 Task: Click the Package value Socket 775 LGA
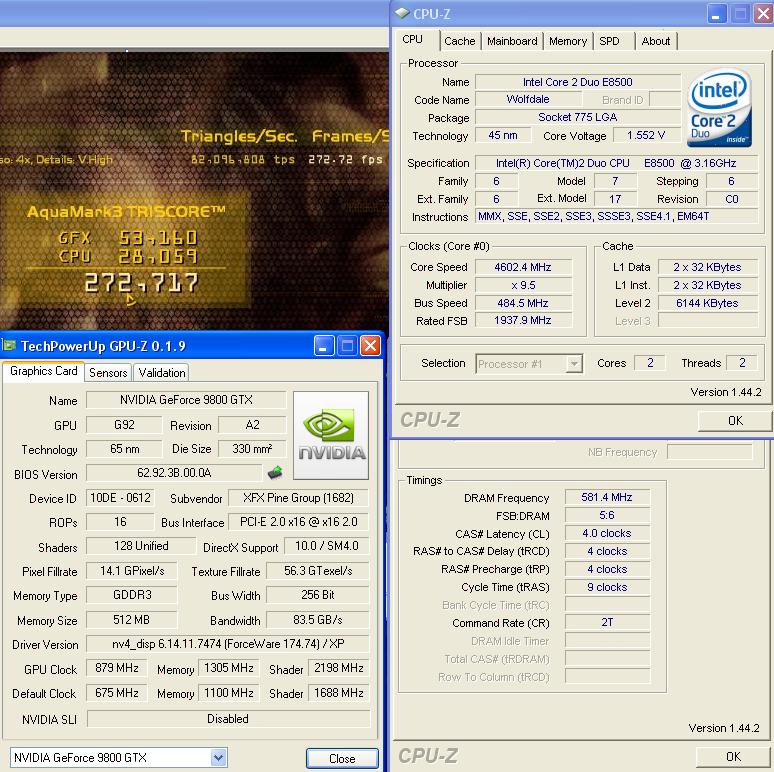578,117
